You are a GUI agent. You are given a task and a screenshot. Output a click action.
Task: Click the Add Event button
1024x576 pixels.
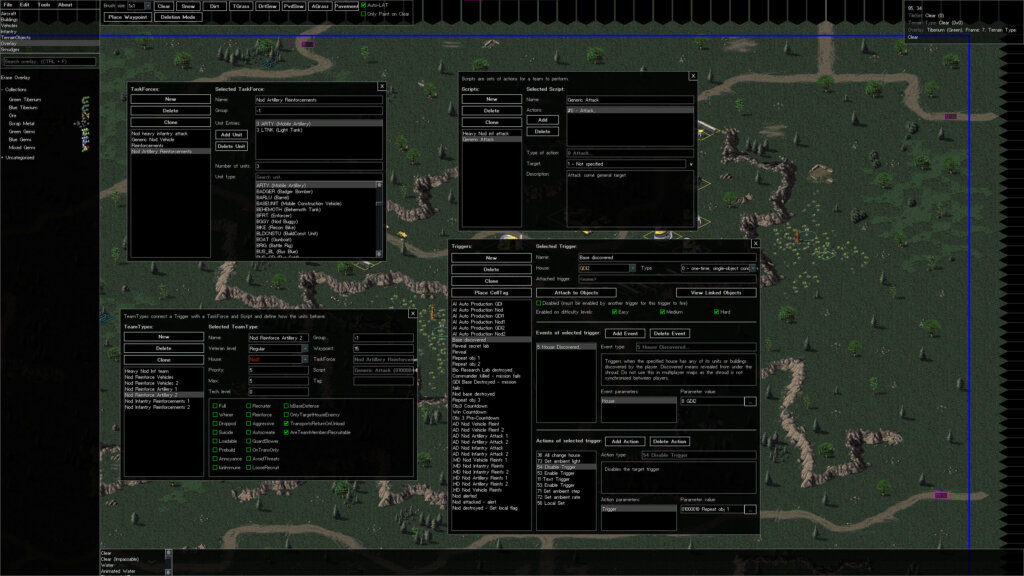pos(625,333)
